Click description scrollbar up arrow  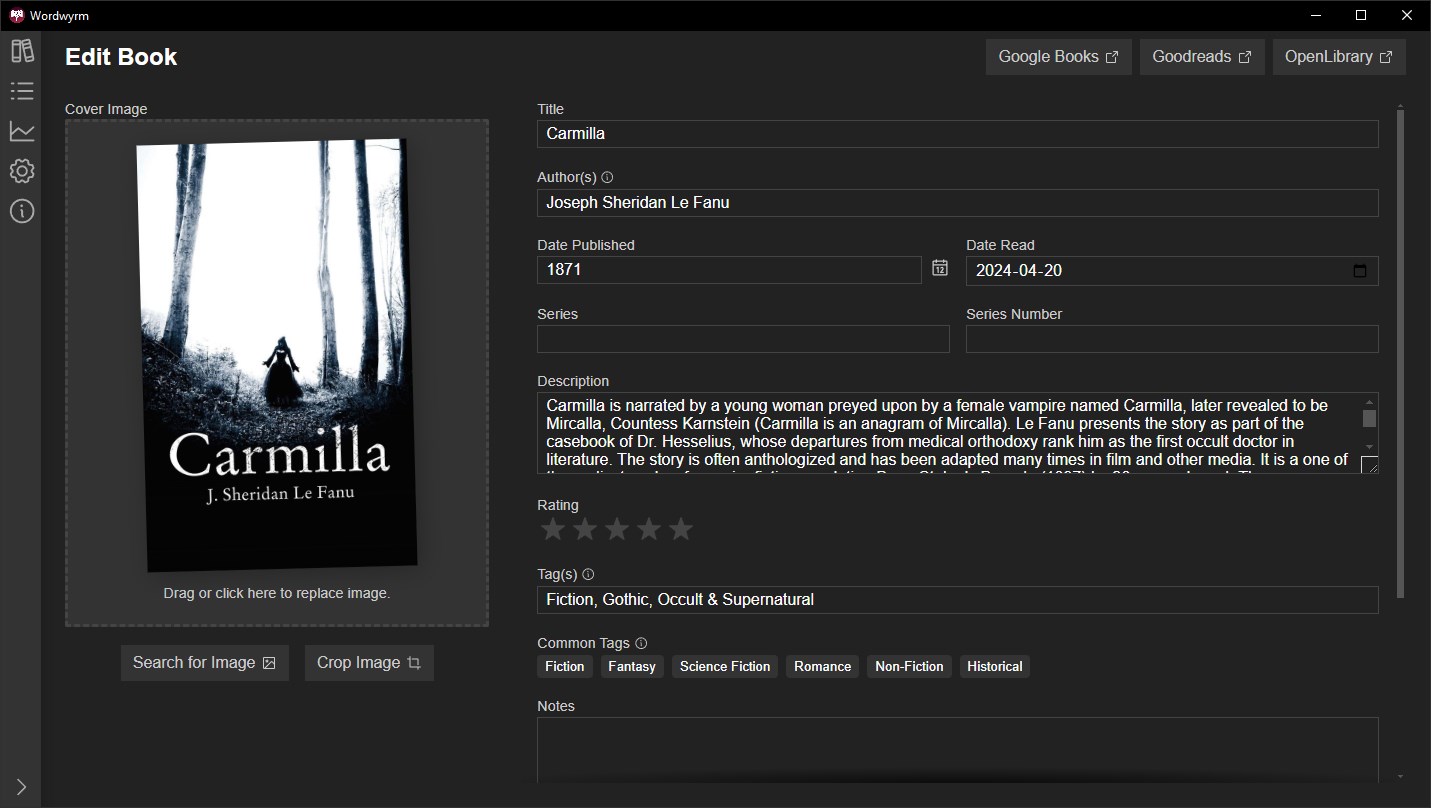(1369, 402)
